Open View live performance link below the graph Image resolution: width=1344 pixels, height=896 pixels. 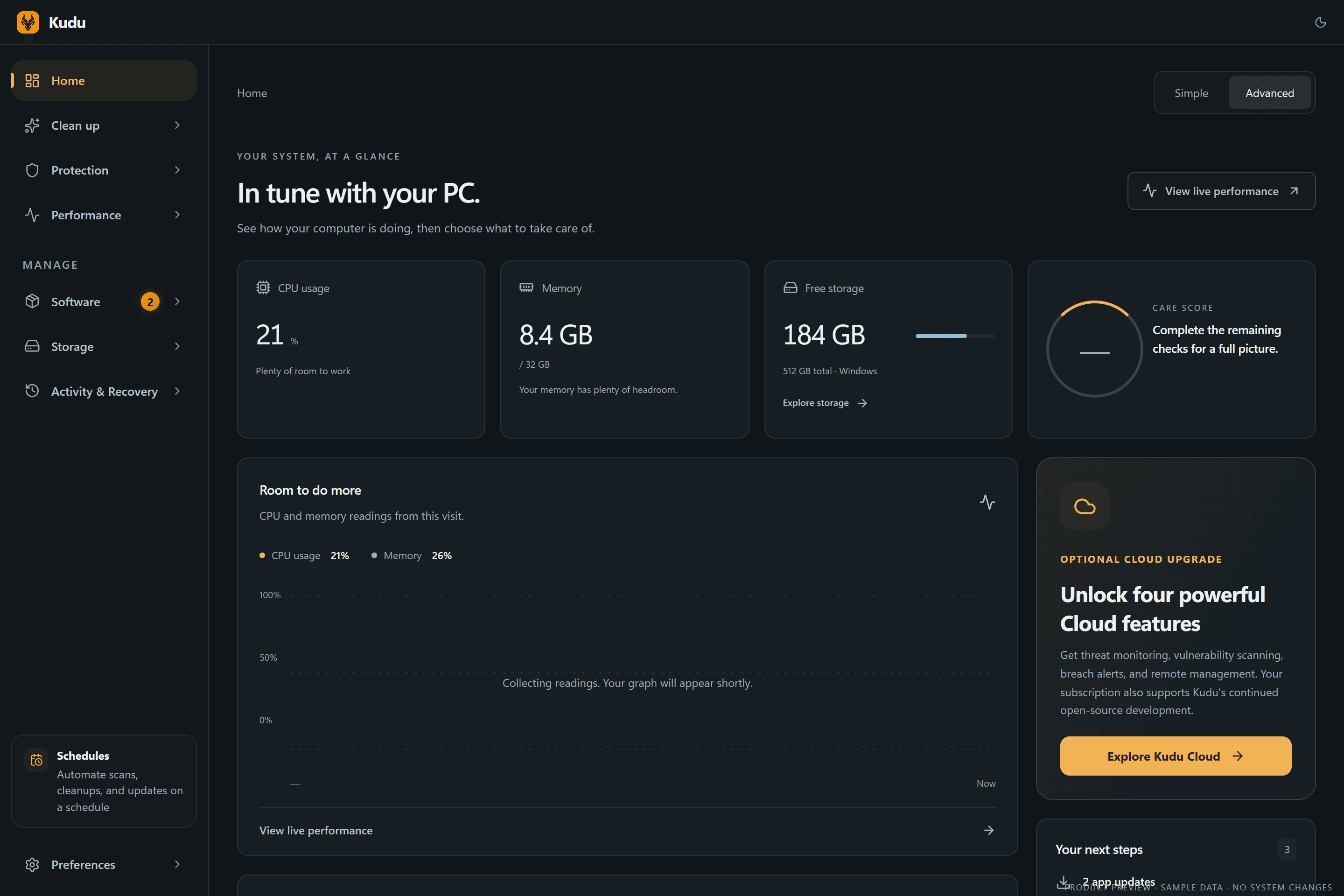(x=627, y=830)
